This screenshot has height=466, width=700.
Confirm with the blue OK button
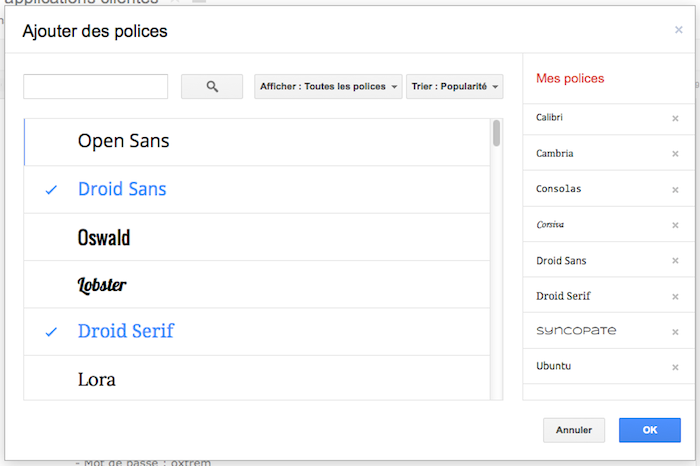click(x=649, y=430)
